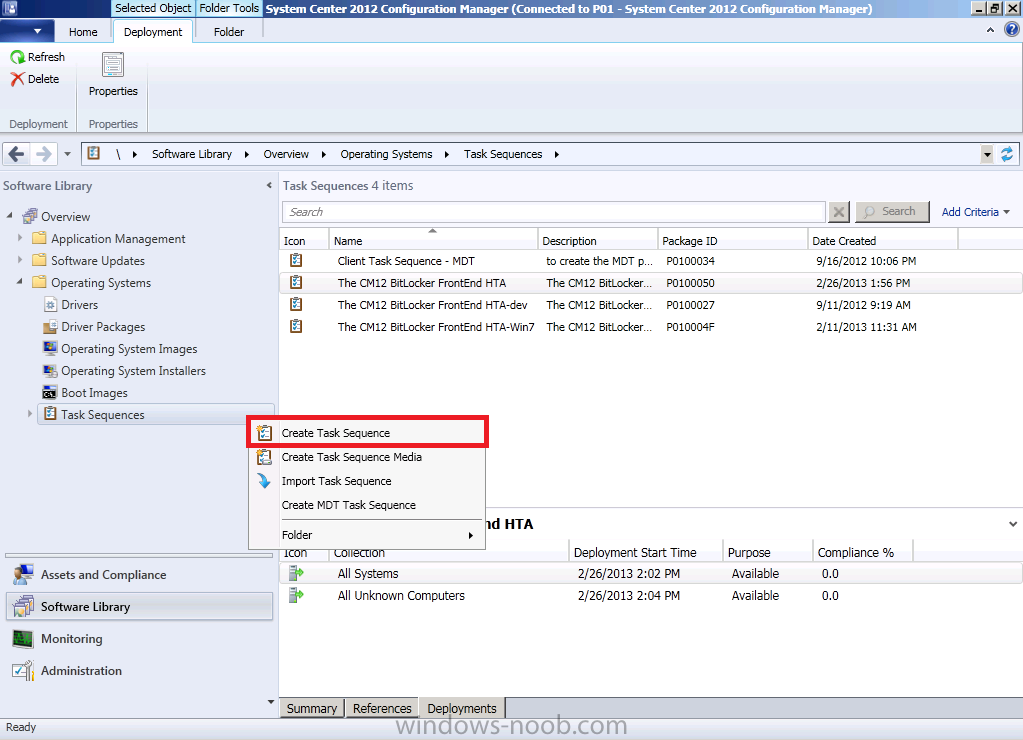Open the Properties ribbon icon
1023x740 pixels.
(113, 65)
